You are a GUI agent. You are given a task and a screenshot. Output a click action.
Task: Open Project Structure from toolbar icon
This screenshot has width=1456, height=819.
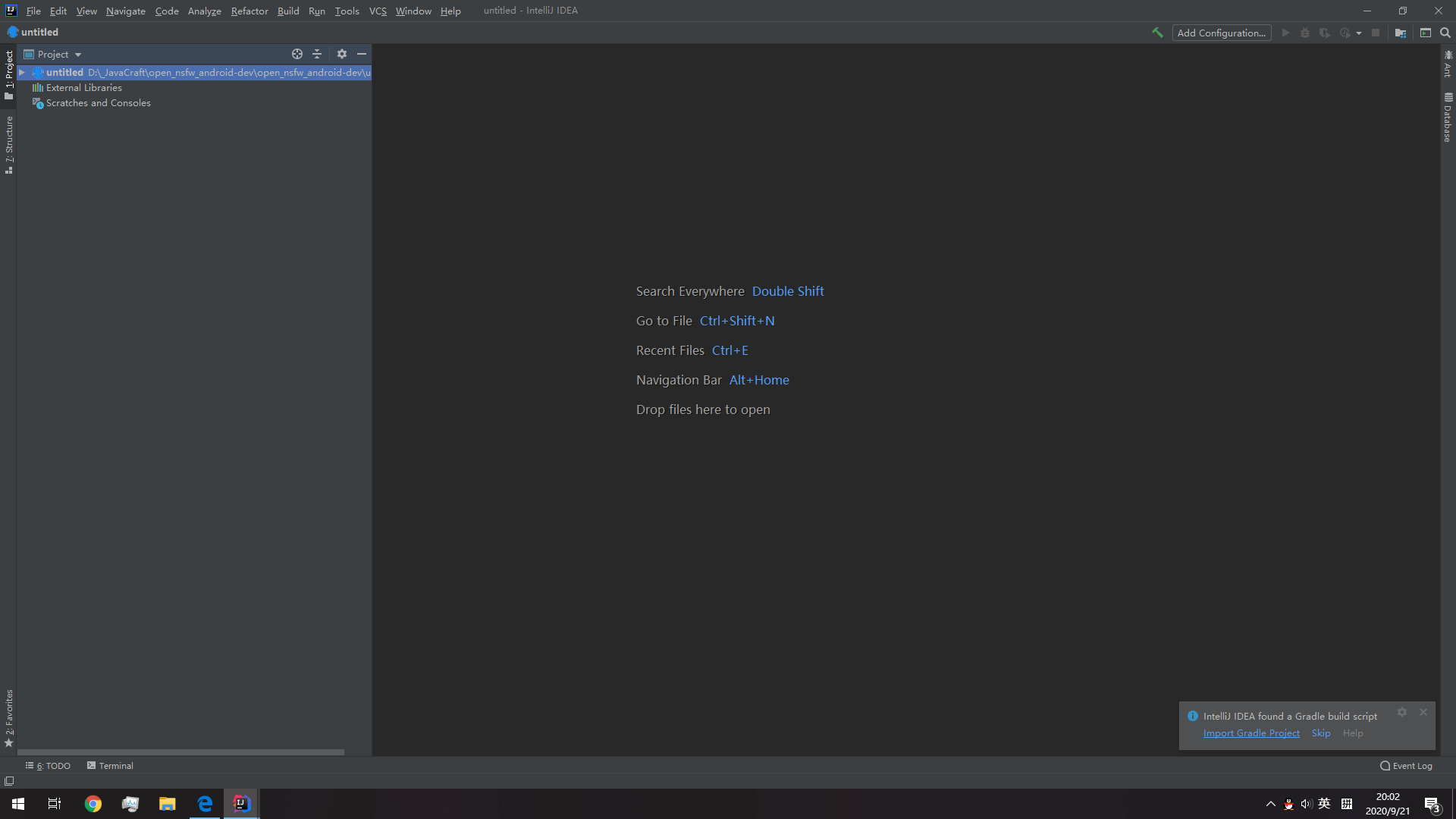tap(1401, 33)
